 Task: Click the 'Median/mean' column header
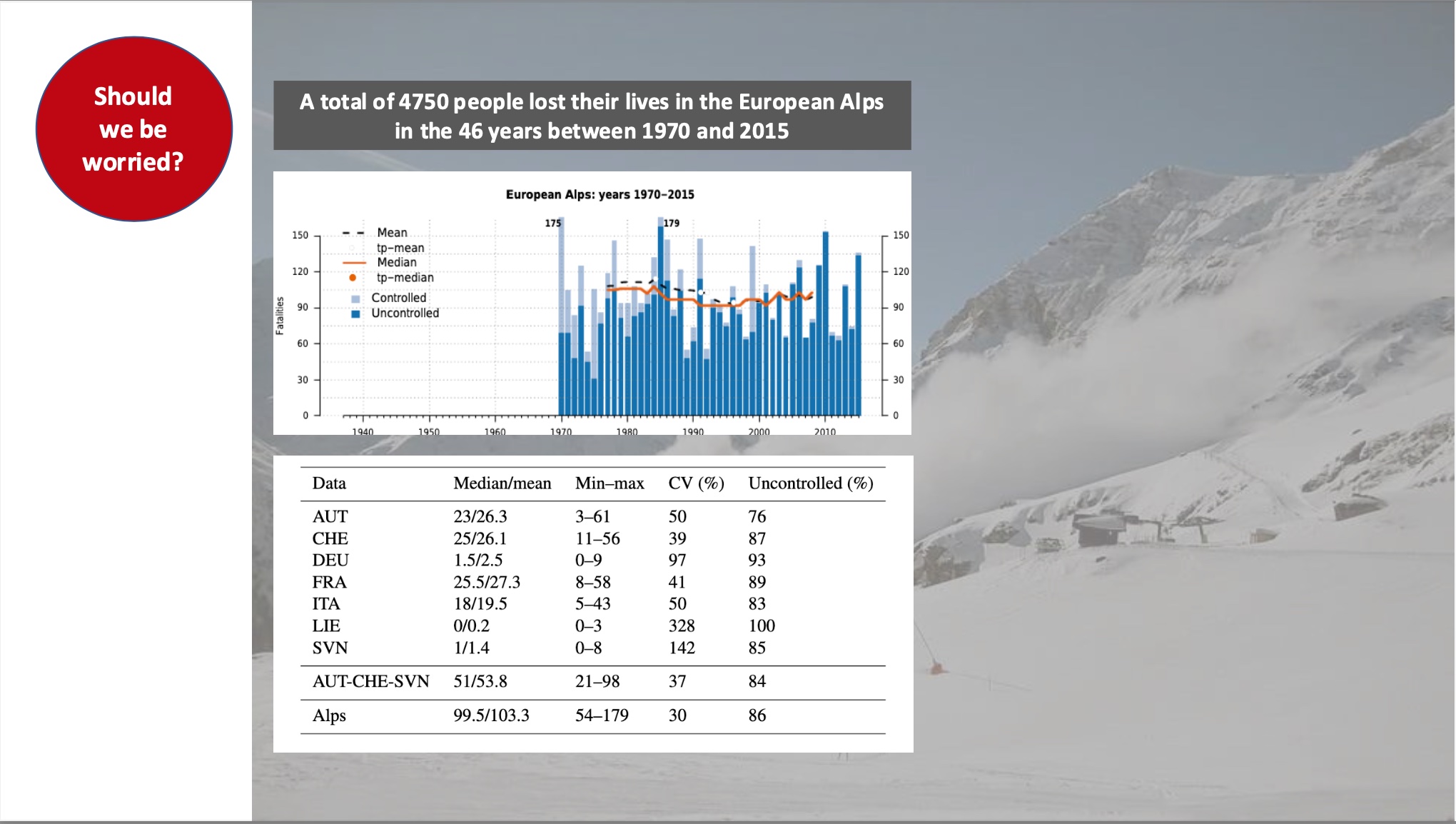(502, 483)
